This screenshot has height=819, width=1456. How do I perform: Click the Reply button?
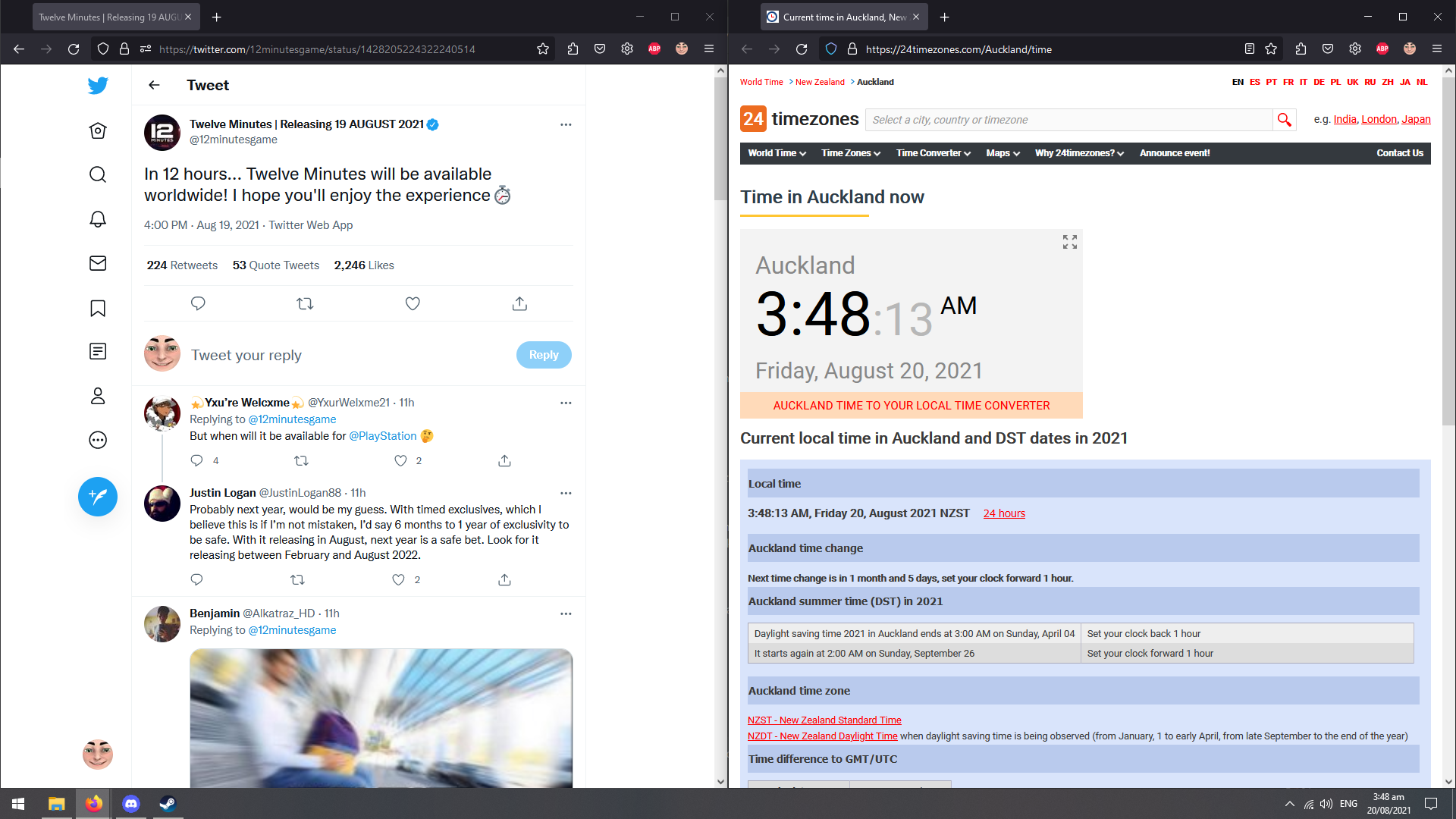[544, 355]
